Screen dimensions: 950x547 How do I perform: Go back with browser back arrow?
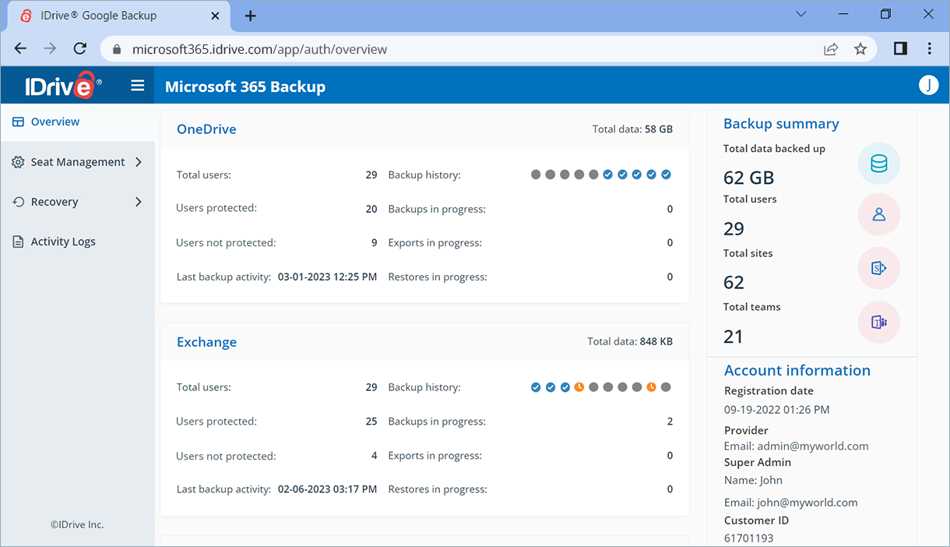20,48
